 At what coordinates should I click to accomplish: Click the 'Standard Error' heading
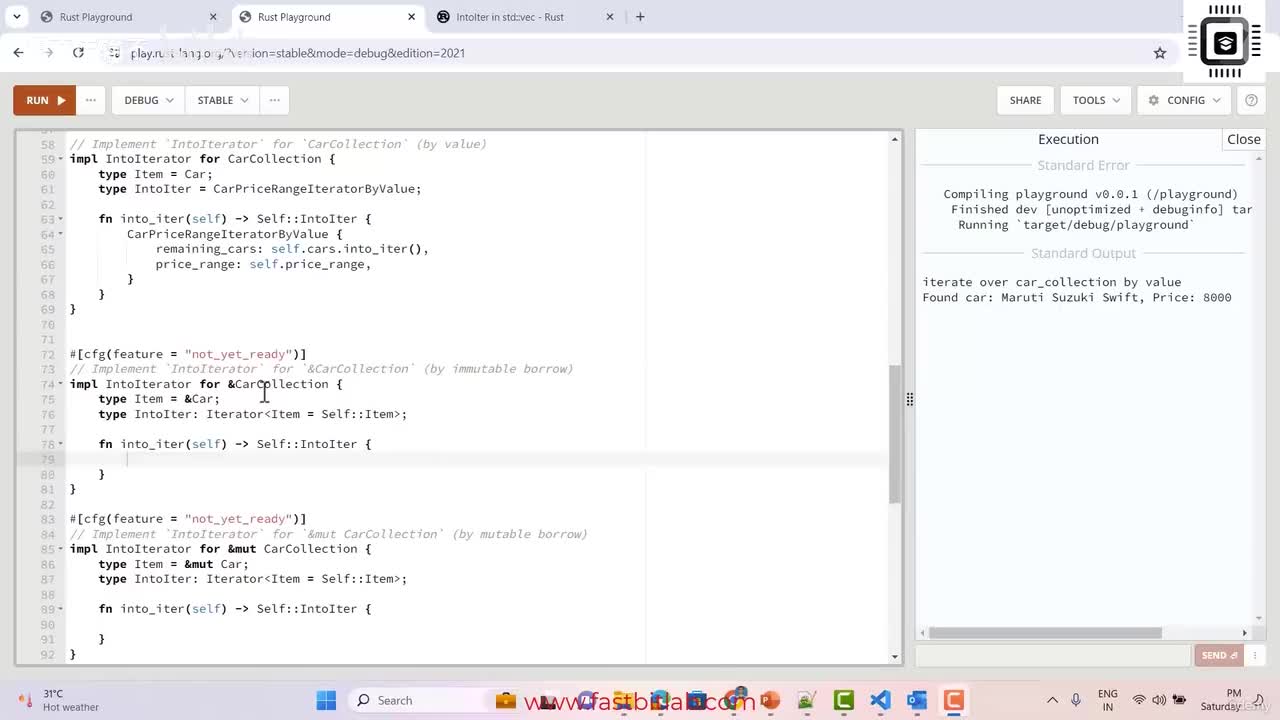point(1083,165)
